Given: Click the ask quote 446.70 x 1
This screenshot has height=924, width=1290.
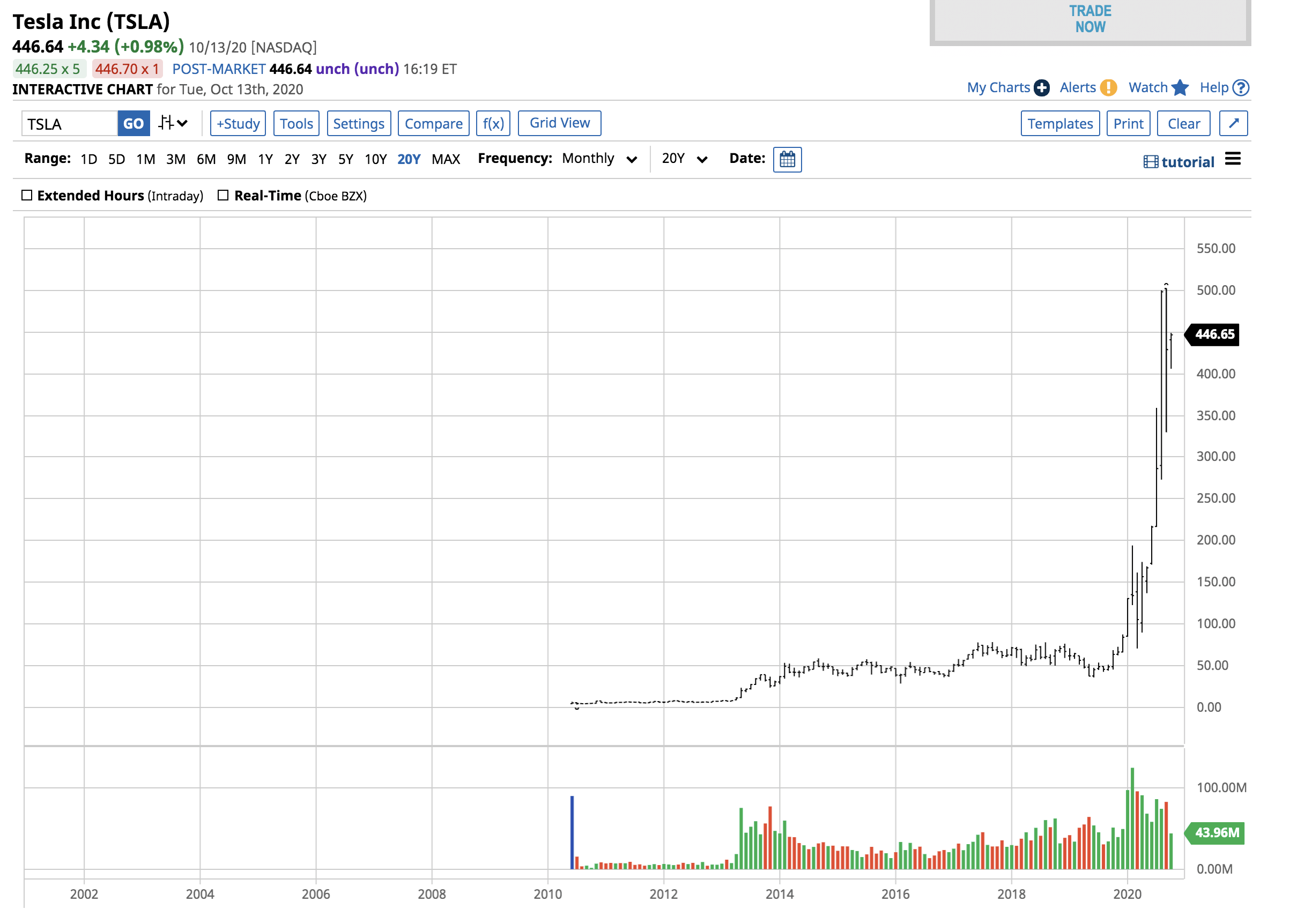Looking at the screenshot, I should tap(127, 69).
